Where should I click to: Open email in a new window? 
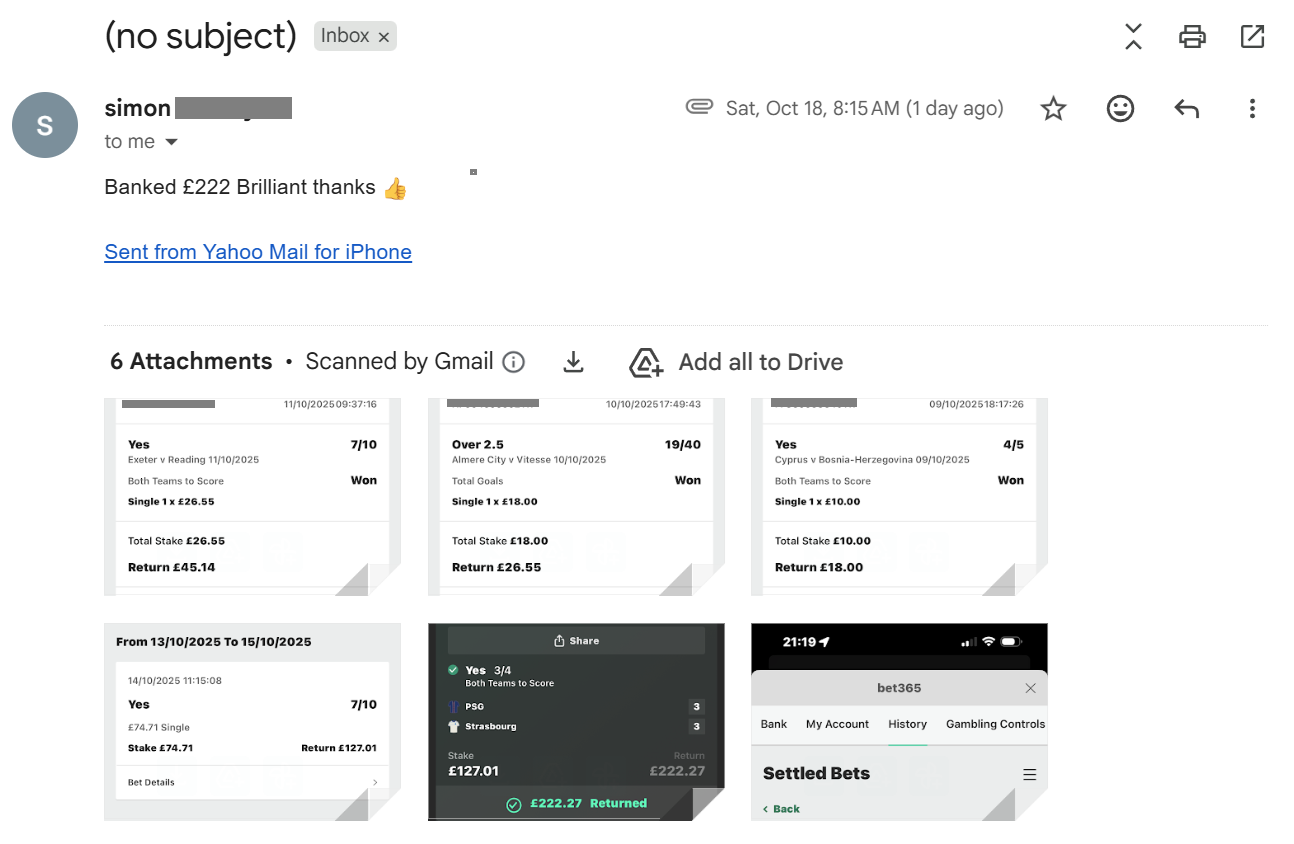[x=1252, y=37]
